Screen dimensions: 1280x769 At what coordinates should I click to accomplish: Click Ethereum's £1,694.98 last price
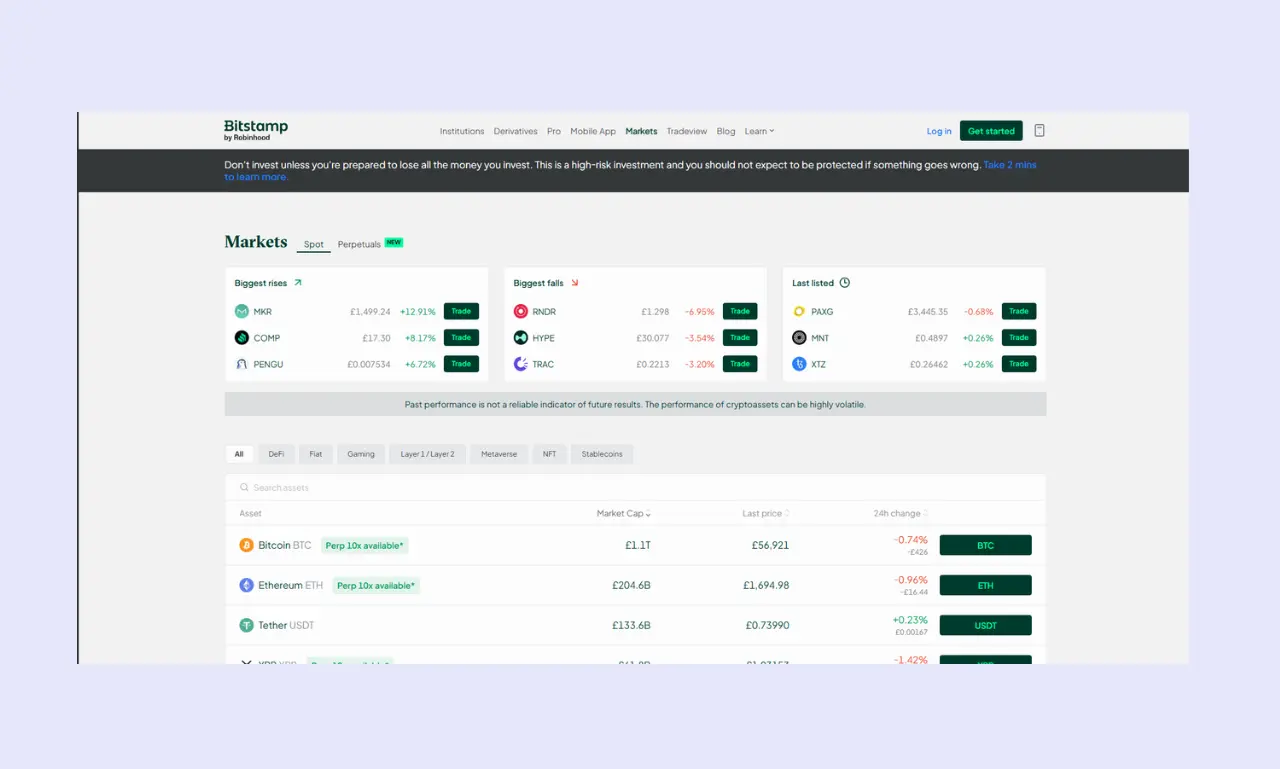(x=767, y=585)
